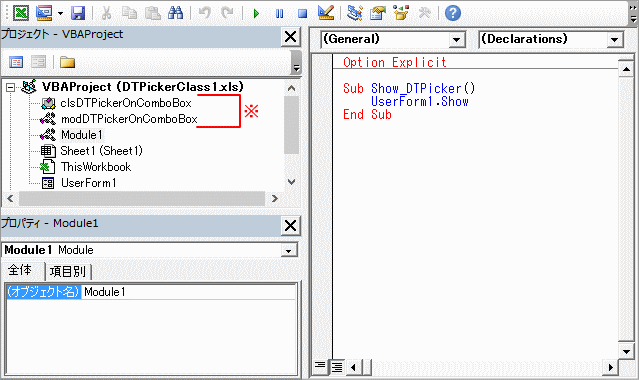
Task: Select UserForm1 in project tree
Action: [88, 183]
